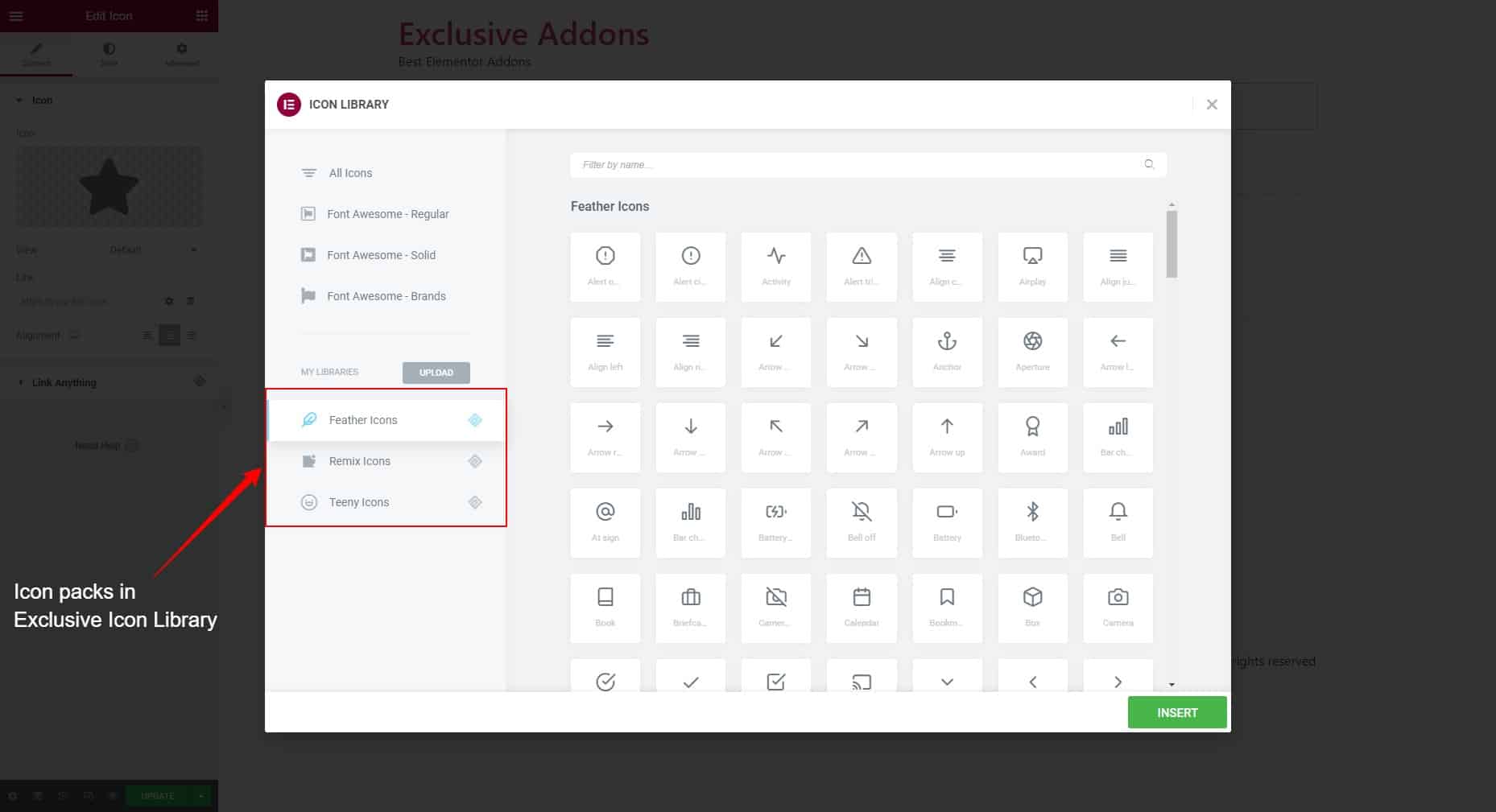This screenshot has width=1496, height=812.
Task: Click the scrollbar down arrow in icon grid
Action: tap(1172, 684)
